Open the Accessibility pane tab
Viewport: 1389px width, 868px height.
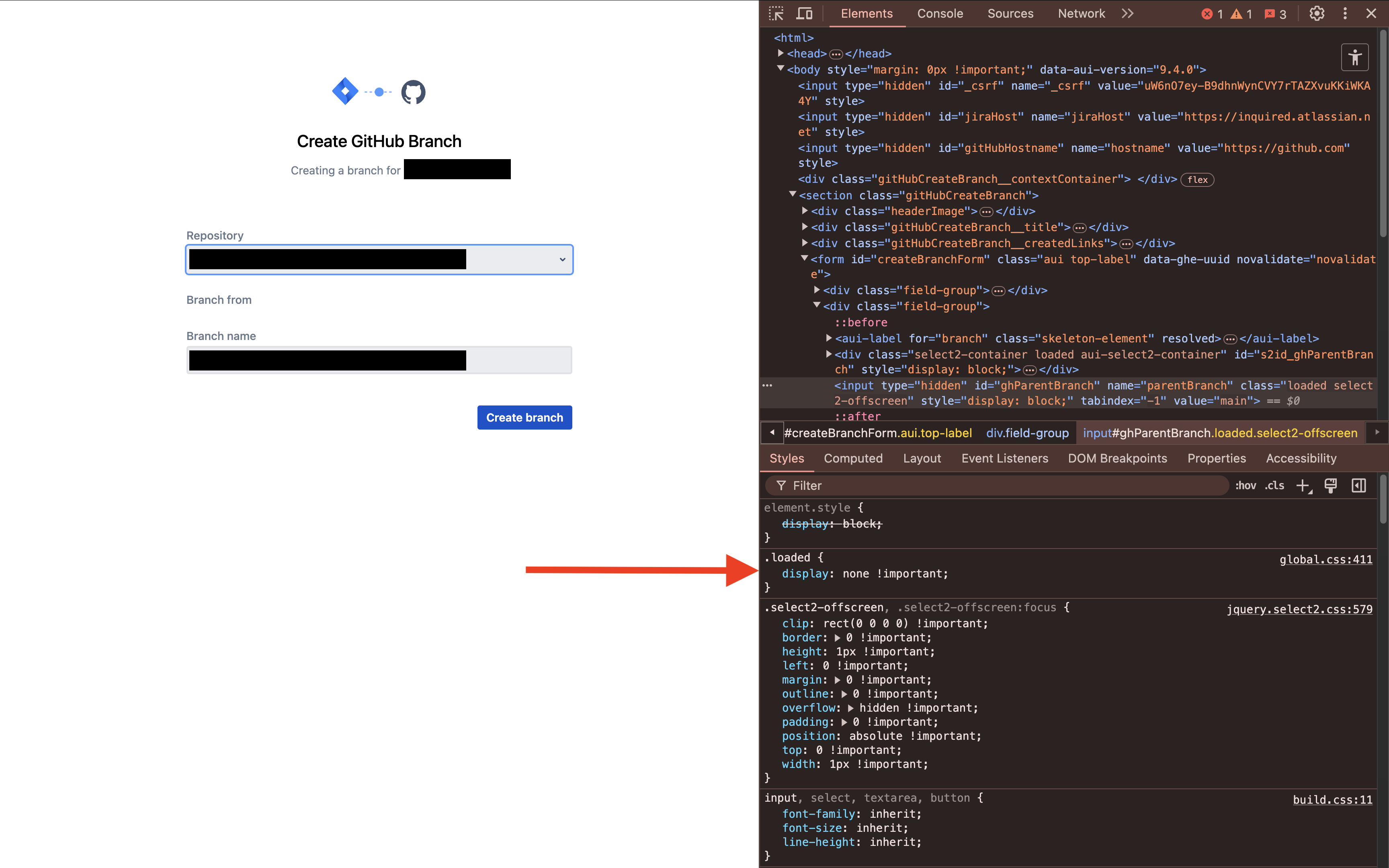tap(1301, 458)
